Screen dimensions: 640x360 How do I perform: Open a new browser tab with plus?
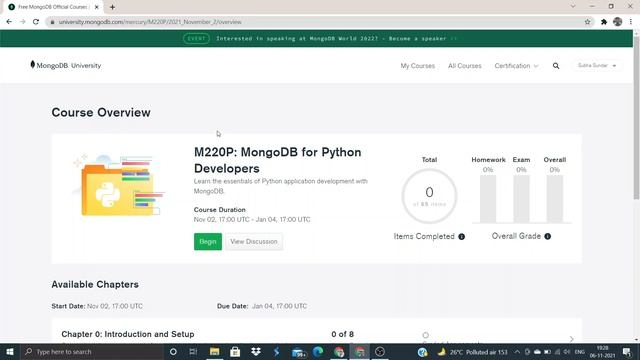click(x=112, y=7)
